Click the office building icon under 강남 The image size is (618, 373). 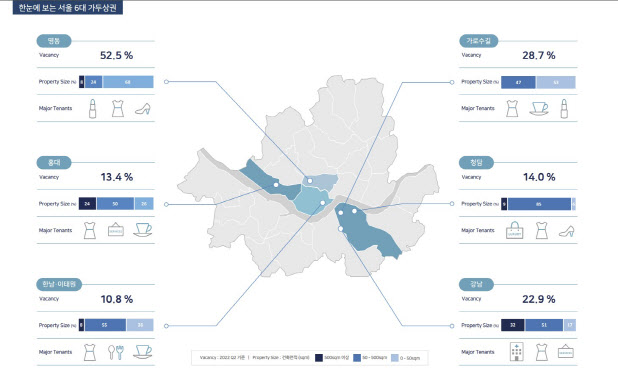click(x=517, y=352)
